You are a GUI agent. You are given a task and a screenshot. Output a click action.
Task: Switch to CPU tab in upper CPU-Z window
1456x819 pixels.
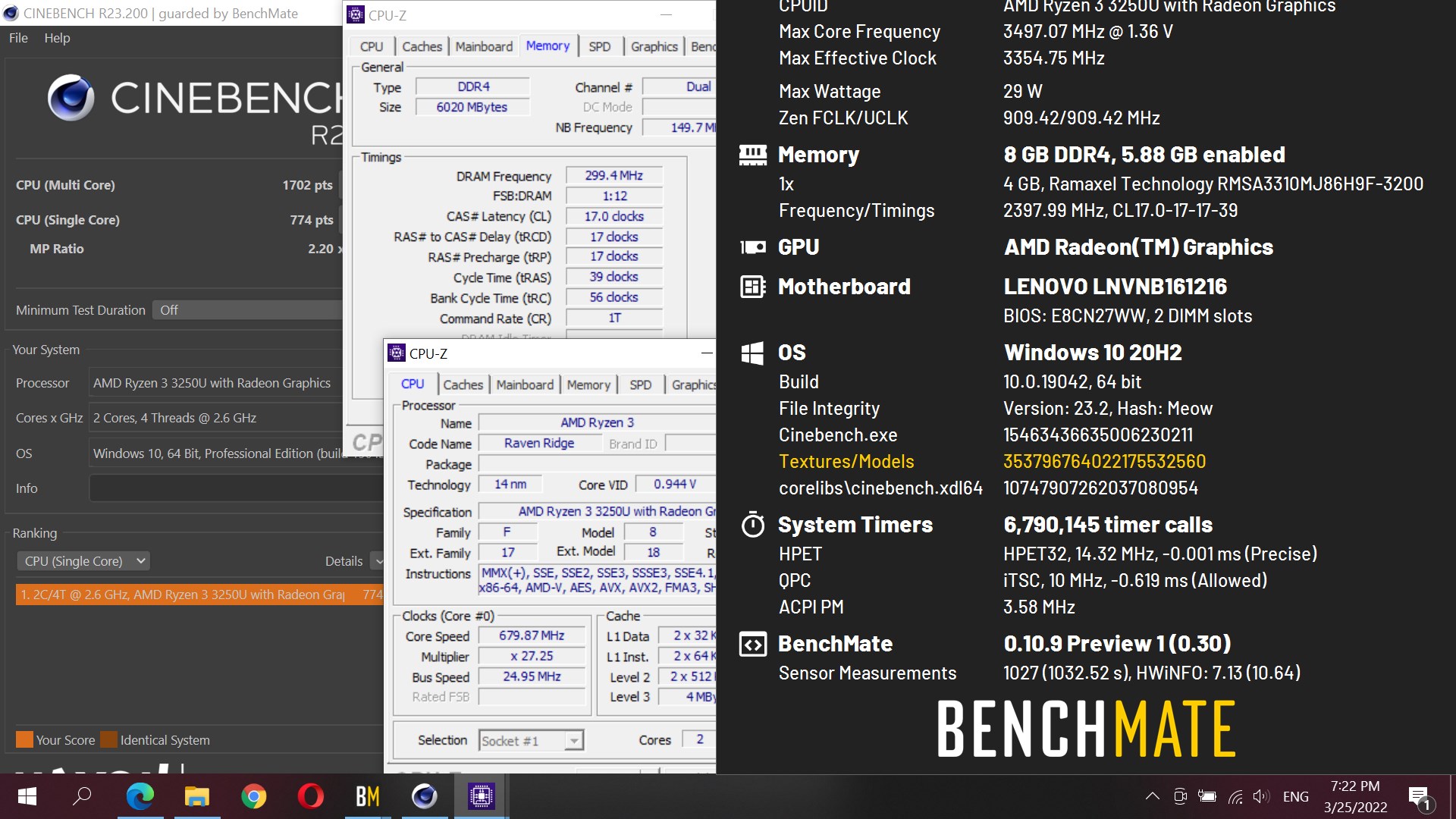pyautogui.click(x=372, y=46)
